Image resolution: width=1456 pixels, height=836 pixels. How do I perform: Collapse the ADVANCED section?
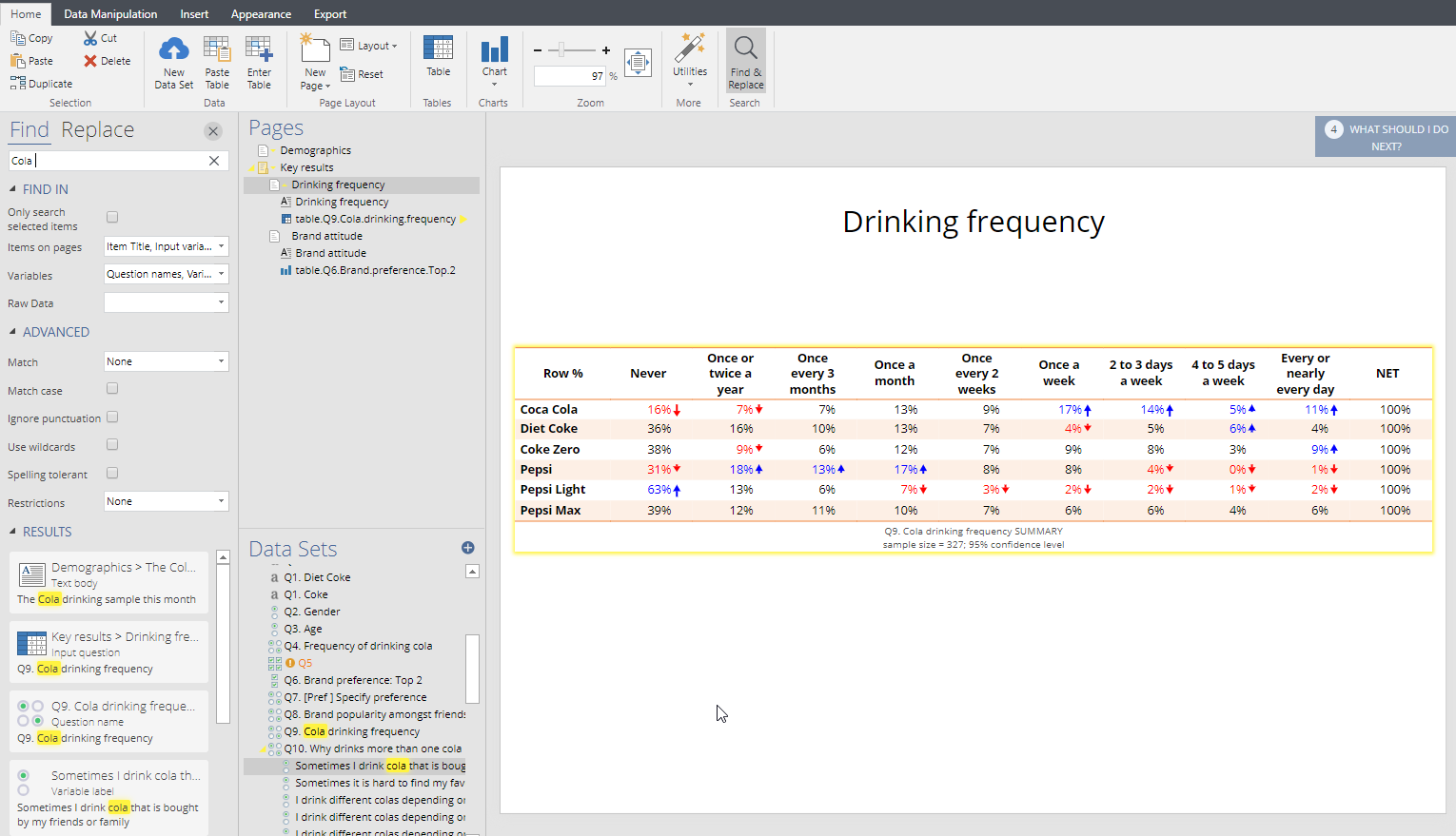coord(13,332)
